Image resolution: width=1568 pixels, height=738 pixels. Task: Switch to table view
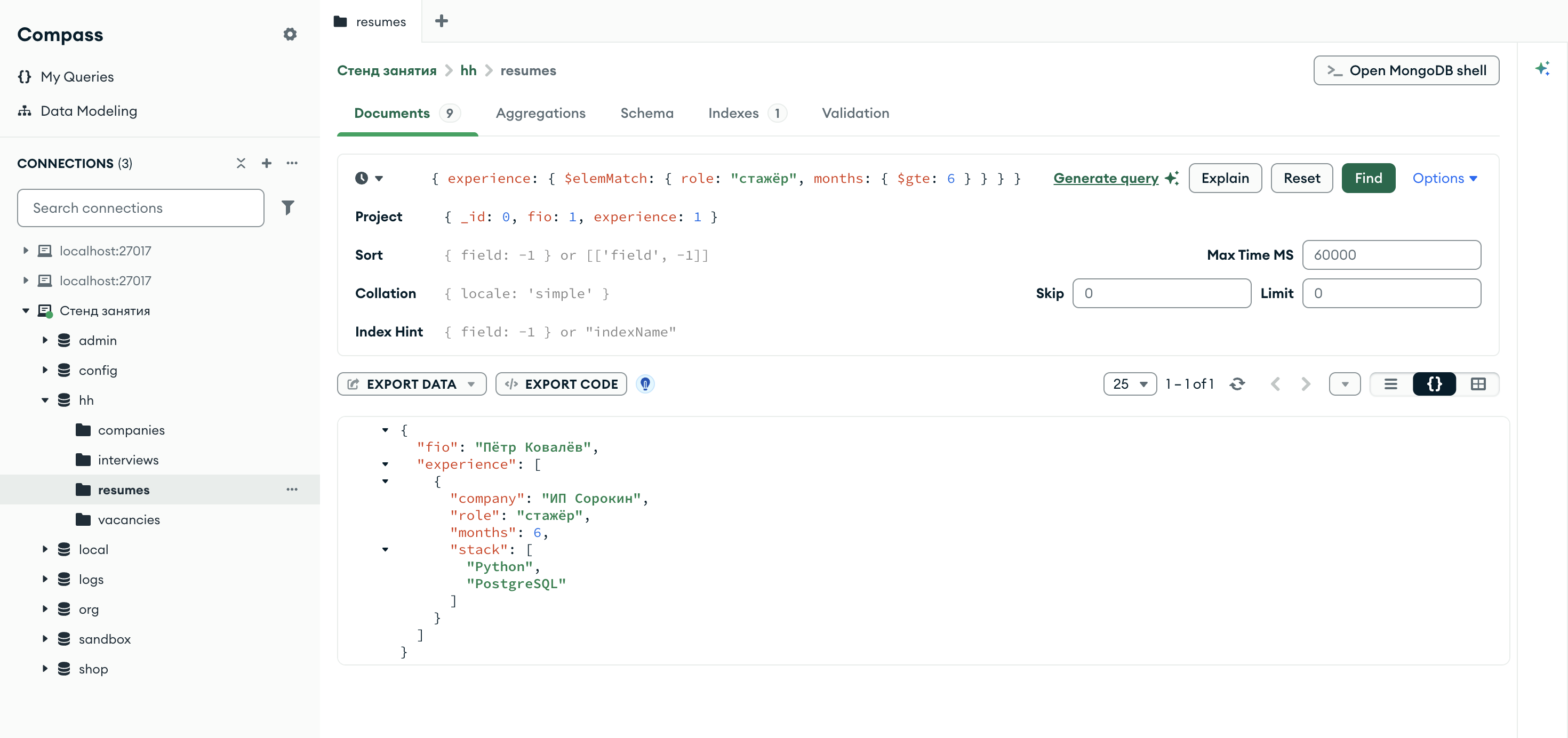pos(1478,384)
